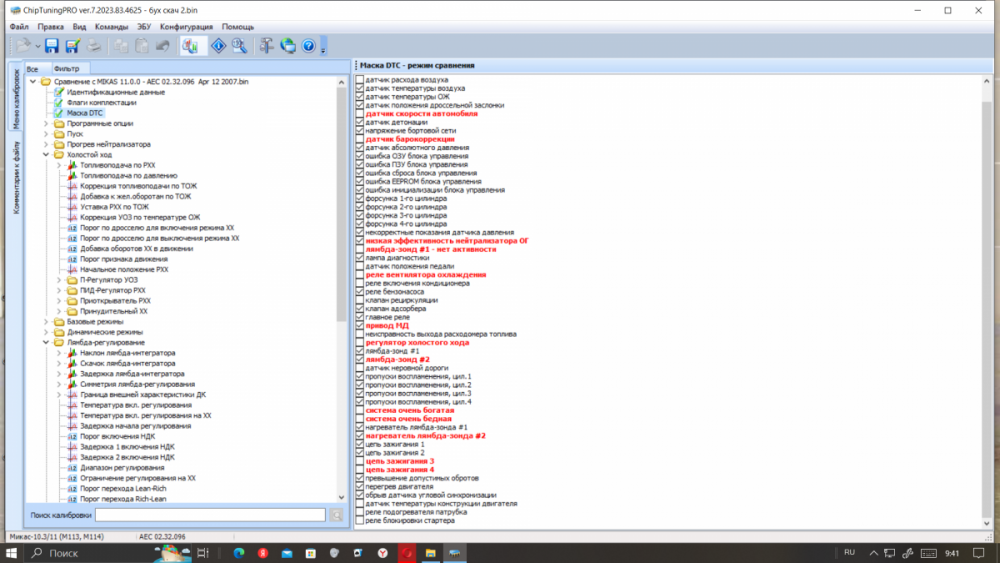
Task: Click the magnifier search toolbar icon
Action: click(x=239, y=46)
